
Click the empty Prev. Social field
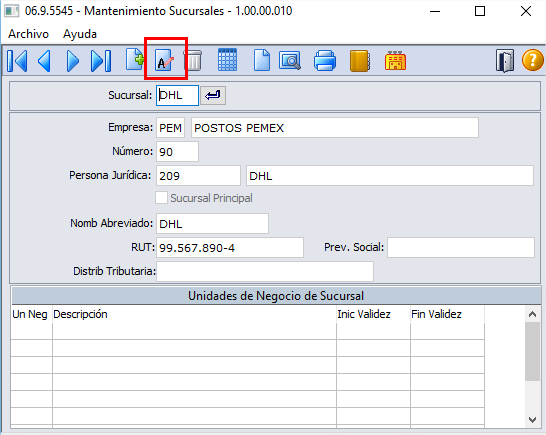click(461, 248)
